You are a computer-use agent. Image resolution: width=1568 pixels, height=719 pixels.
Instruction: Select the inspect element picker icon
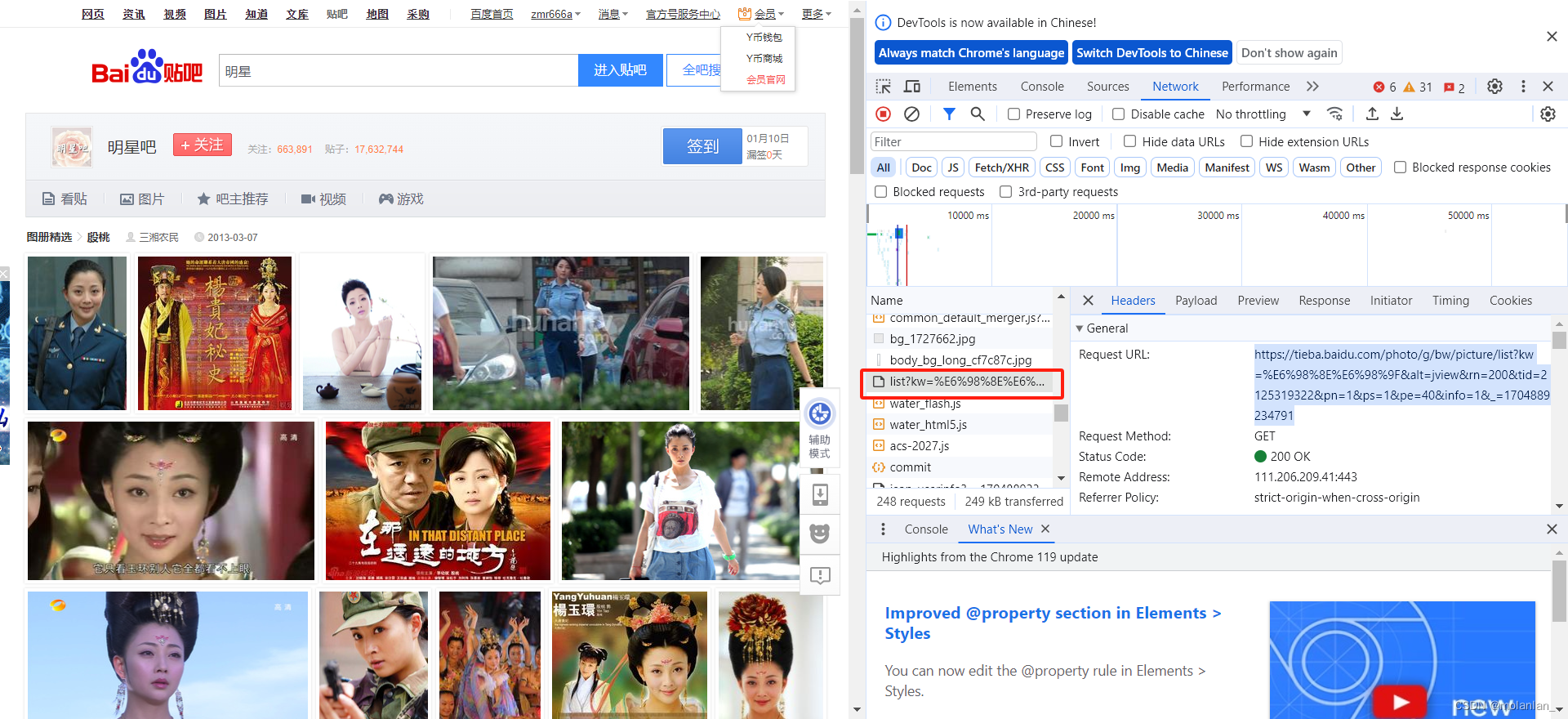point(884,87)
